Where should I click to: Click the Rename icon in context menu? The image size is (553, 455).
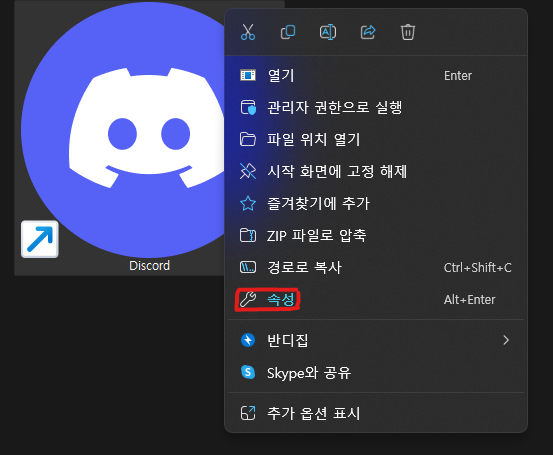tap(328, 32)
